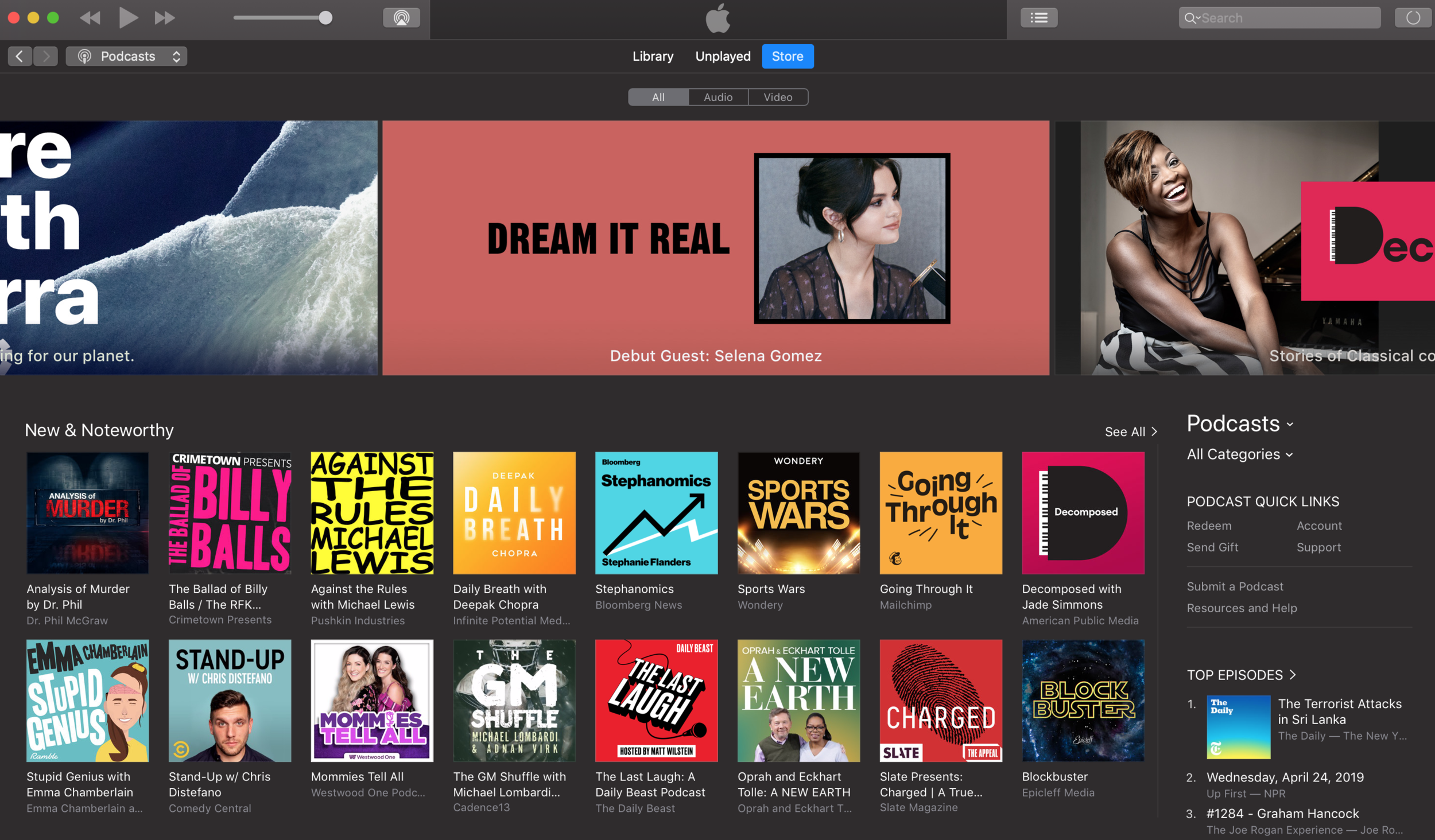Click the search magnifier icon
This screenshot has width=1435, height=840.
pyautogui.click(x=1190, y=18)
